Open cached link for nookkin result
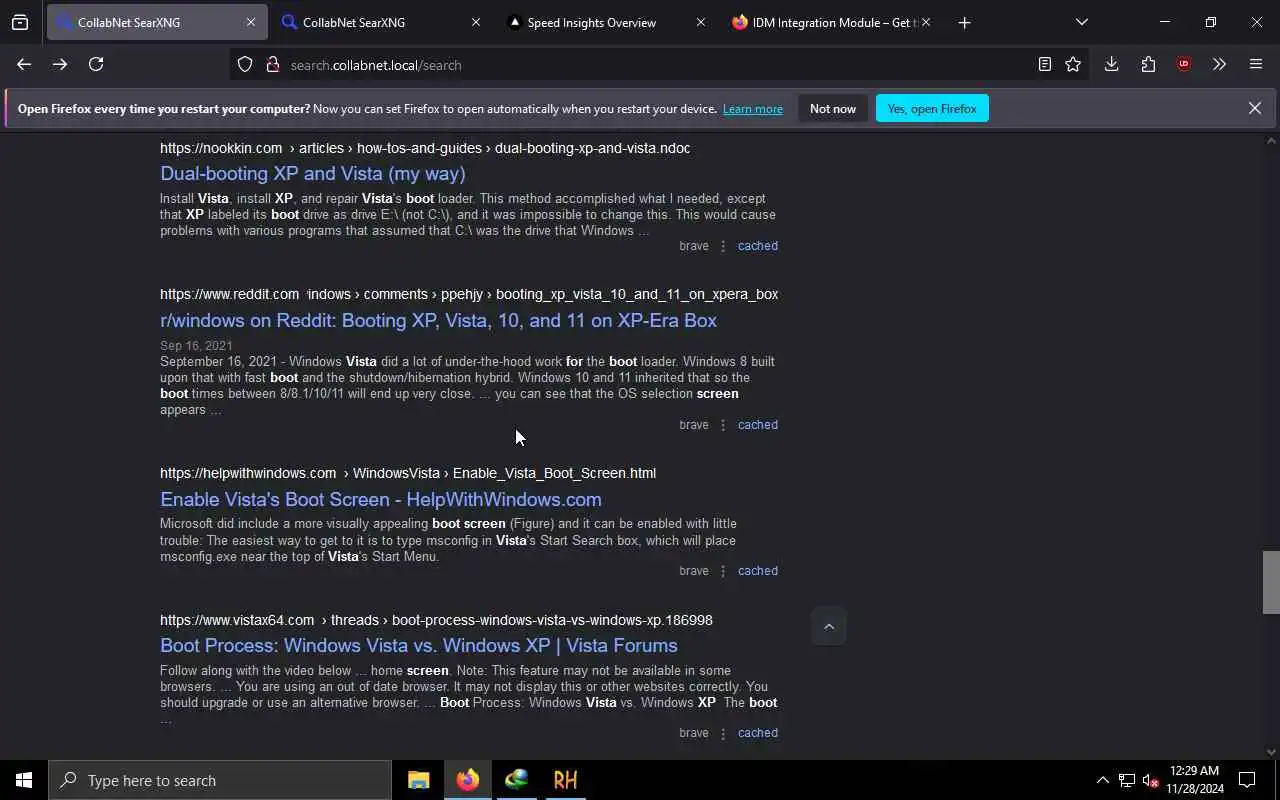1280x800 pixels. [x=757, y=246]
